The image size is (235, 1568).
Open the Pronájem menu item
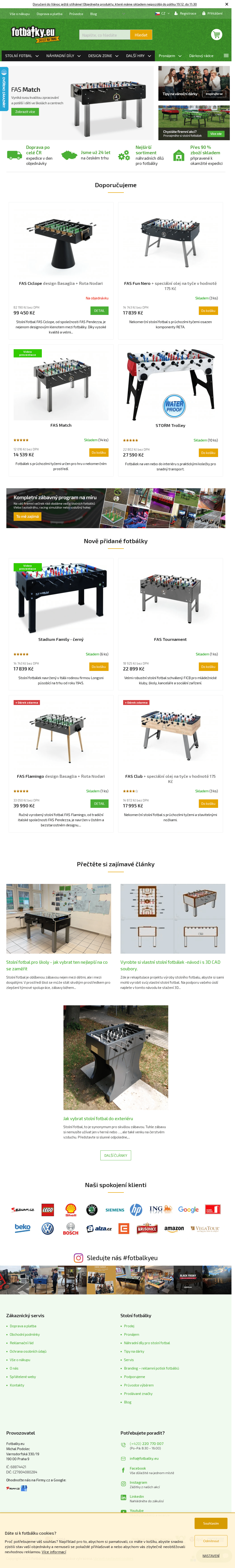(169, 56)
